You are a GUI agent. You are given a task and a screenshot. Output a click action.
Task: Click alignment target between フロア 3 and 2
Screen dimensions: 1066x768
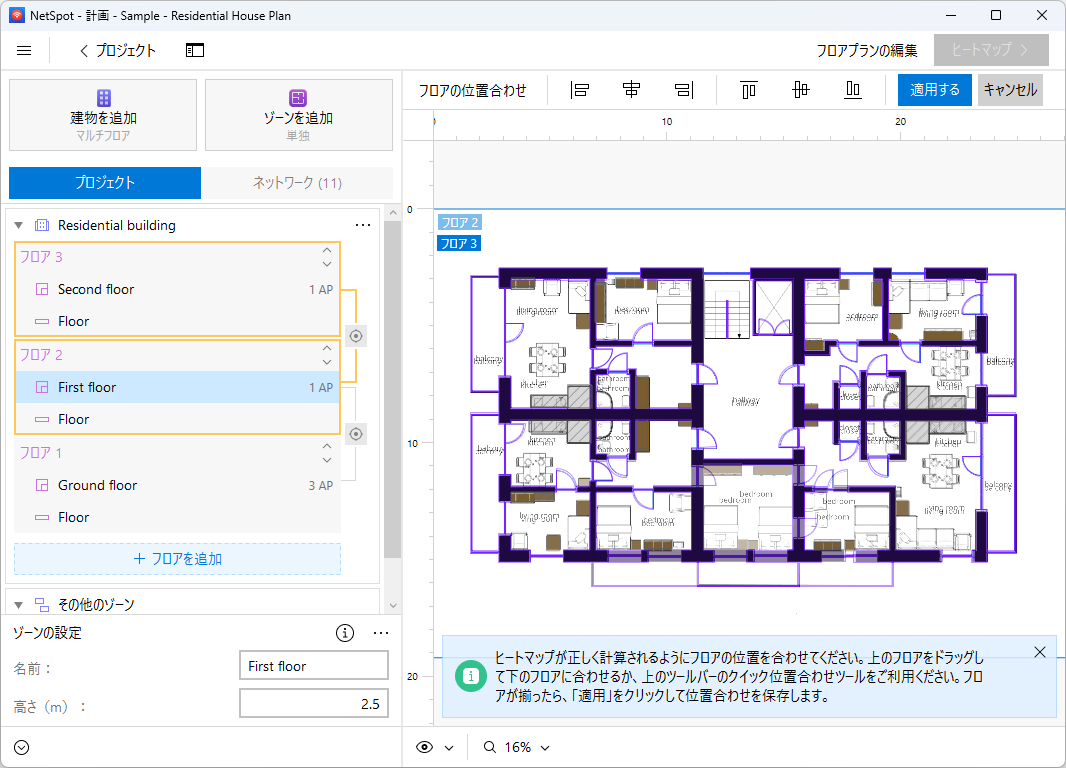tap(356, 336)
